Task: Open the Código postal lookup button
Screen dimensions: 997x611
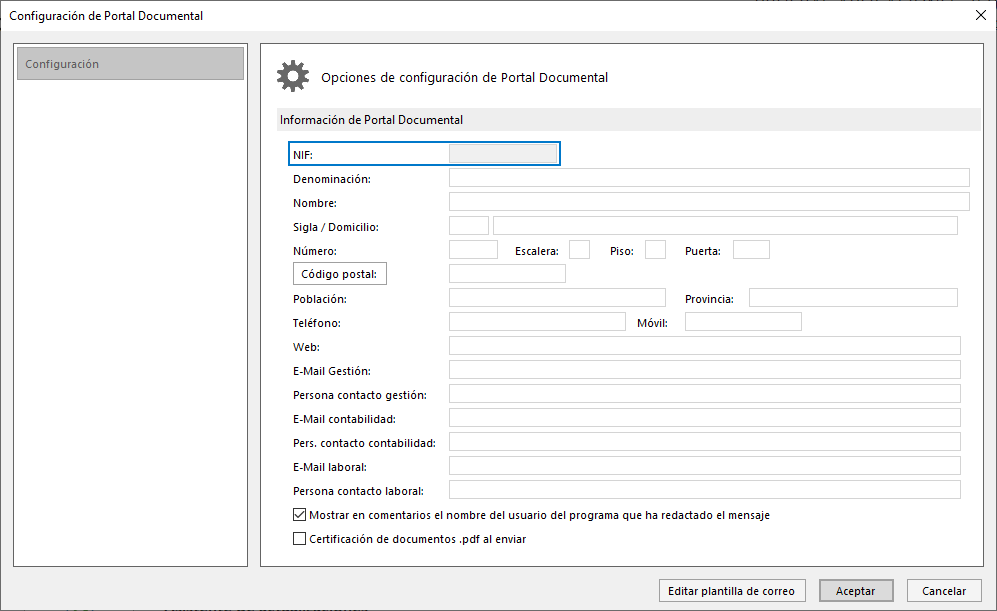Action: [x=340, y=274]
